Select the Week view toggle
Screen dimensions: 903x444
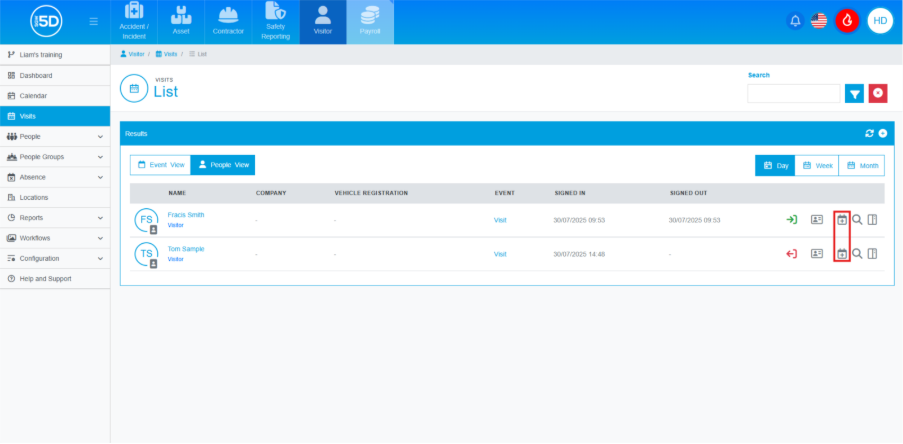click(816, 165)
